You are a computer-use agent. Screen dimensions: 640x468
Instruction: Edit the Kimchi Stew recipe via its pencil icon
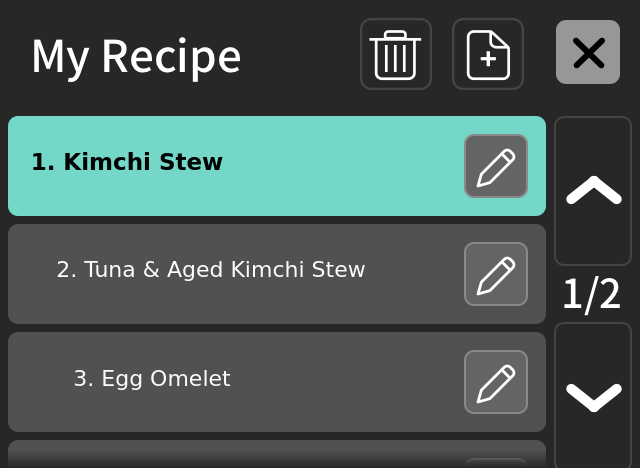496,166
